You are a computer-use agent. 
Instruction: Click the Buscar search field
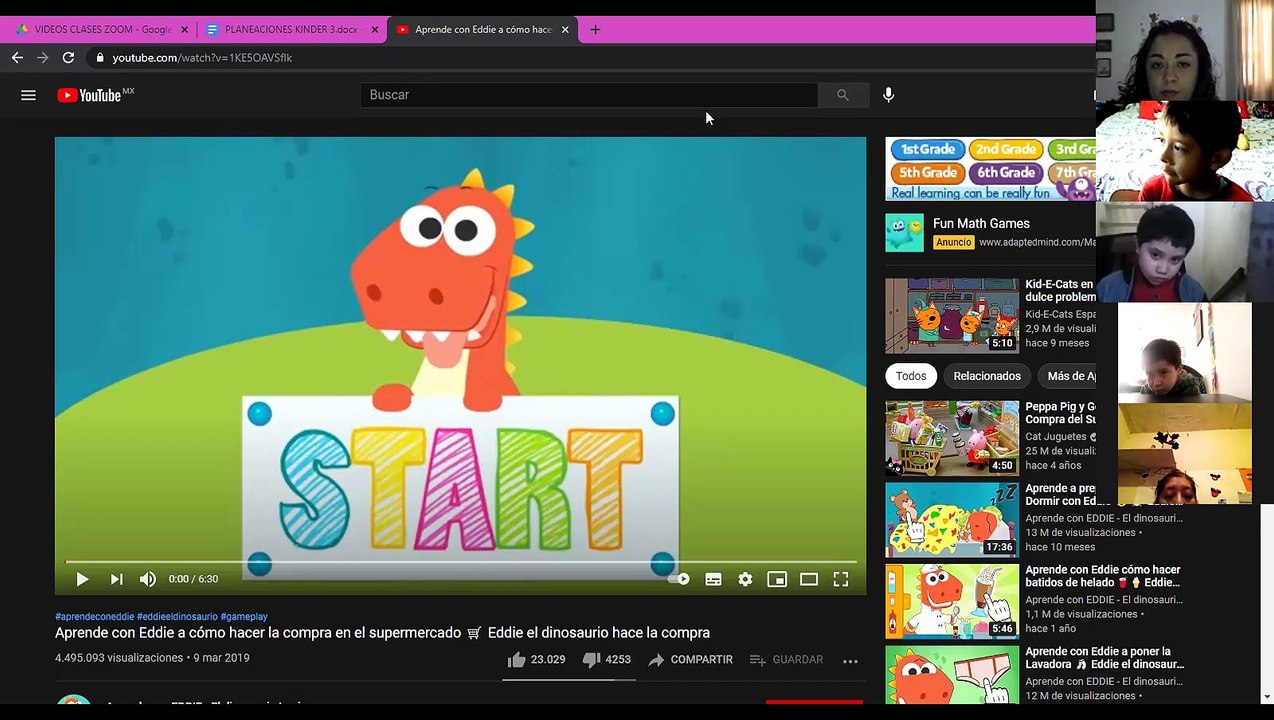coord(590,95)
